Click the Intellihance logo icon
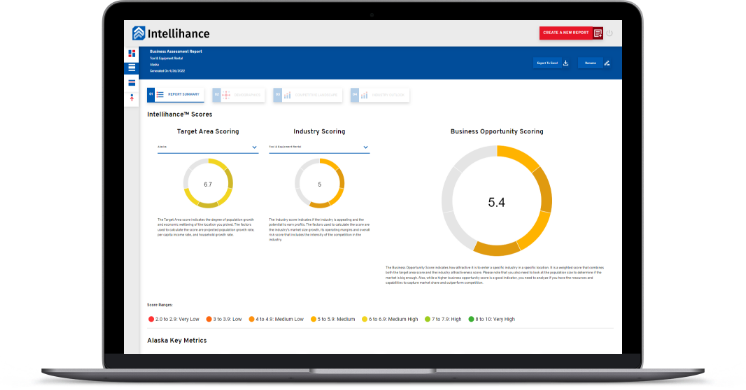The height and width of the screenshot is (390, 746). (x=138, y=33)
